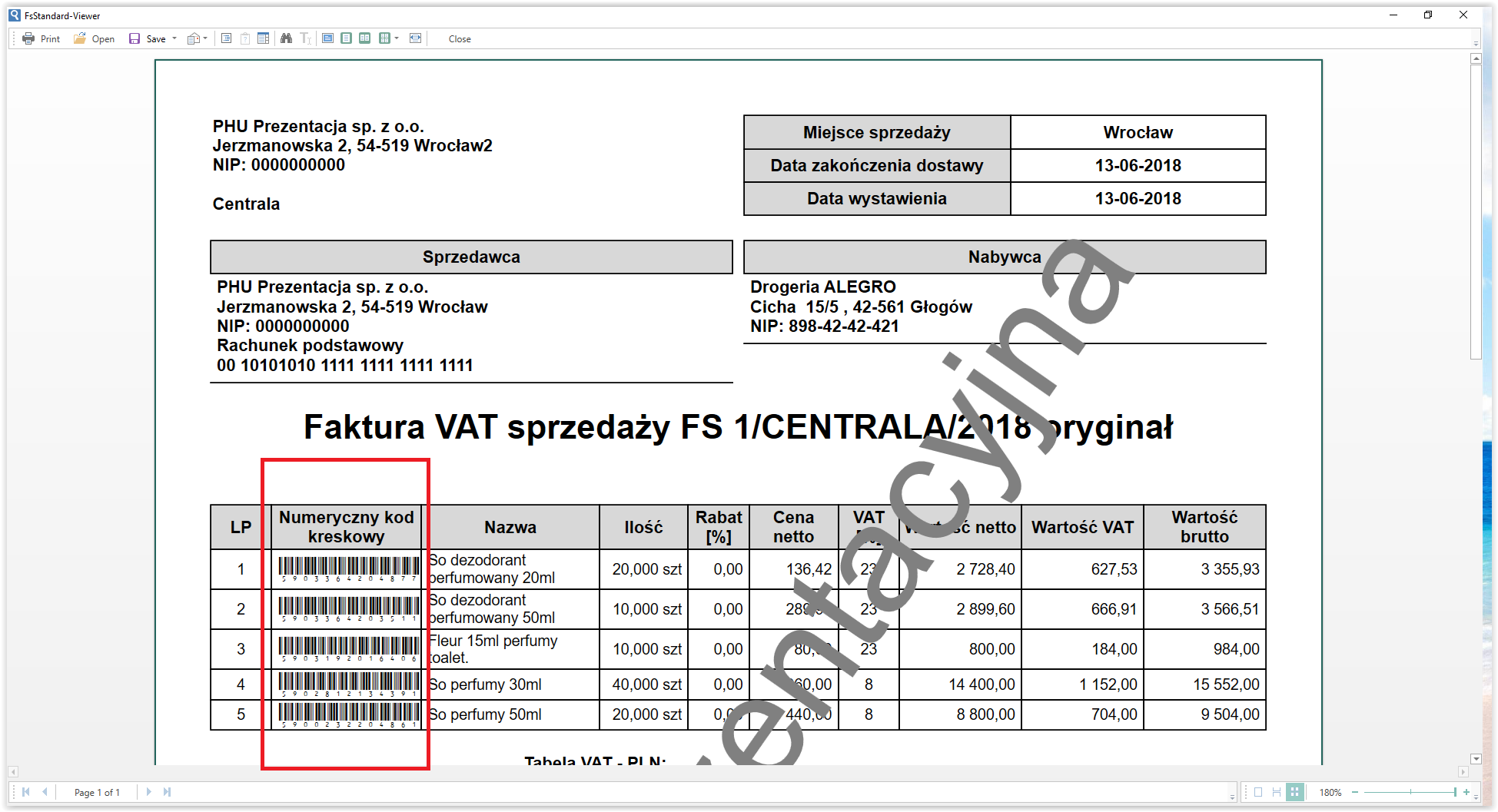Click the 180% zoom value
Viewport: 1498px width, 812px height.
click(1330, 793)
